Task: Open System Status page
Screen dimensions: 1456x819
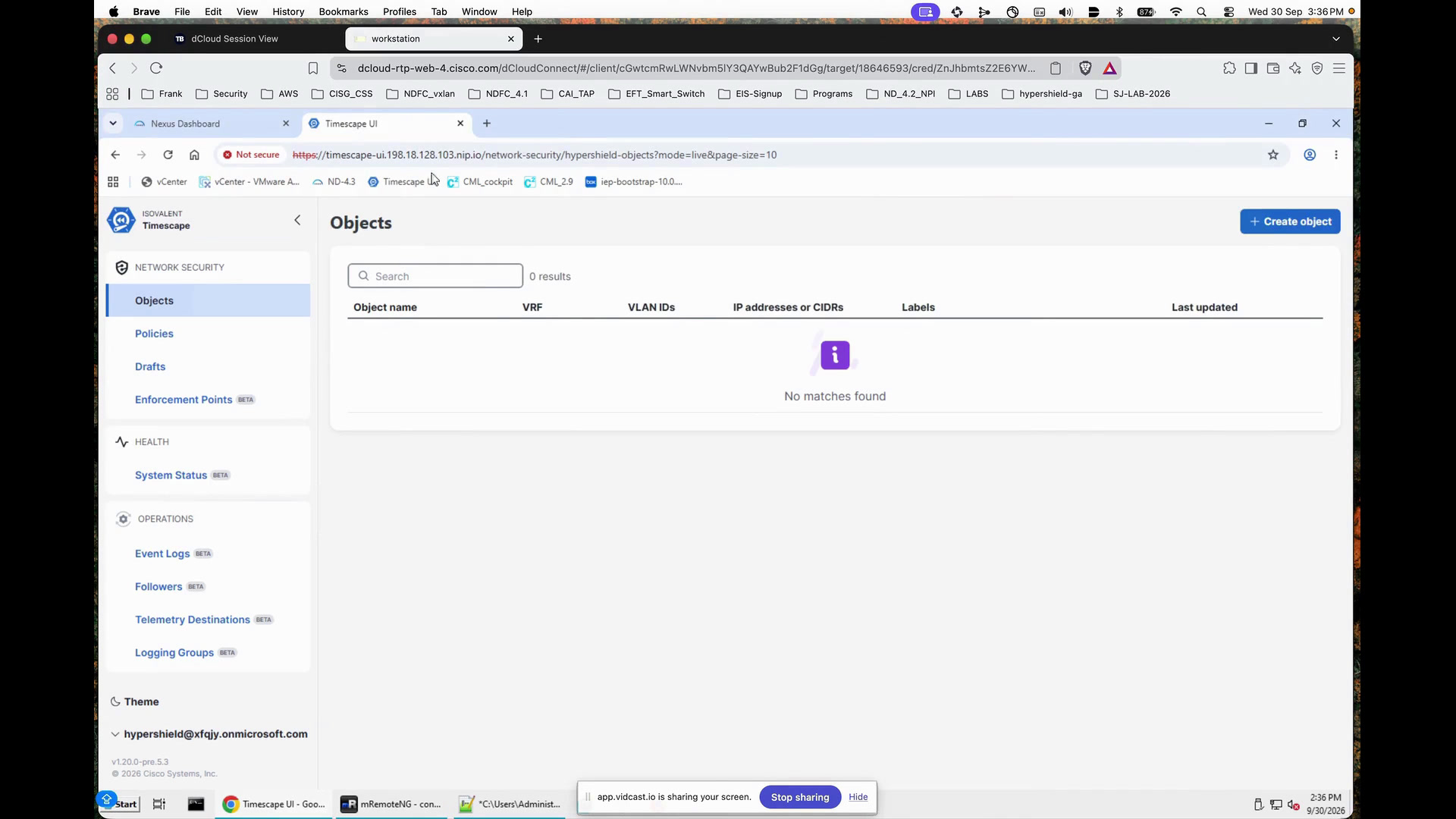Action: click(171, 475)
